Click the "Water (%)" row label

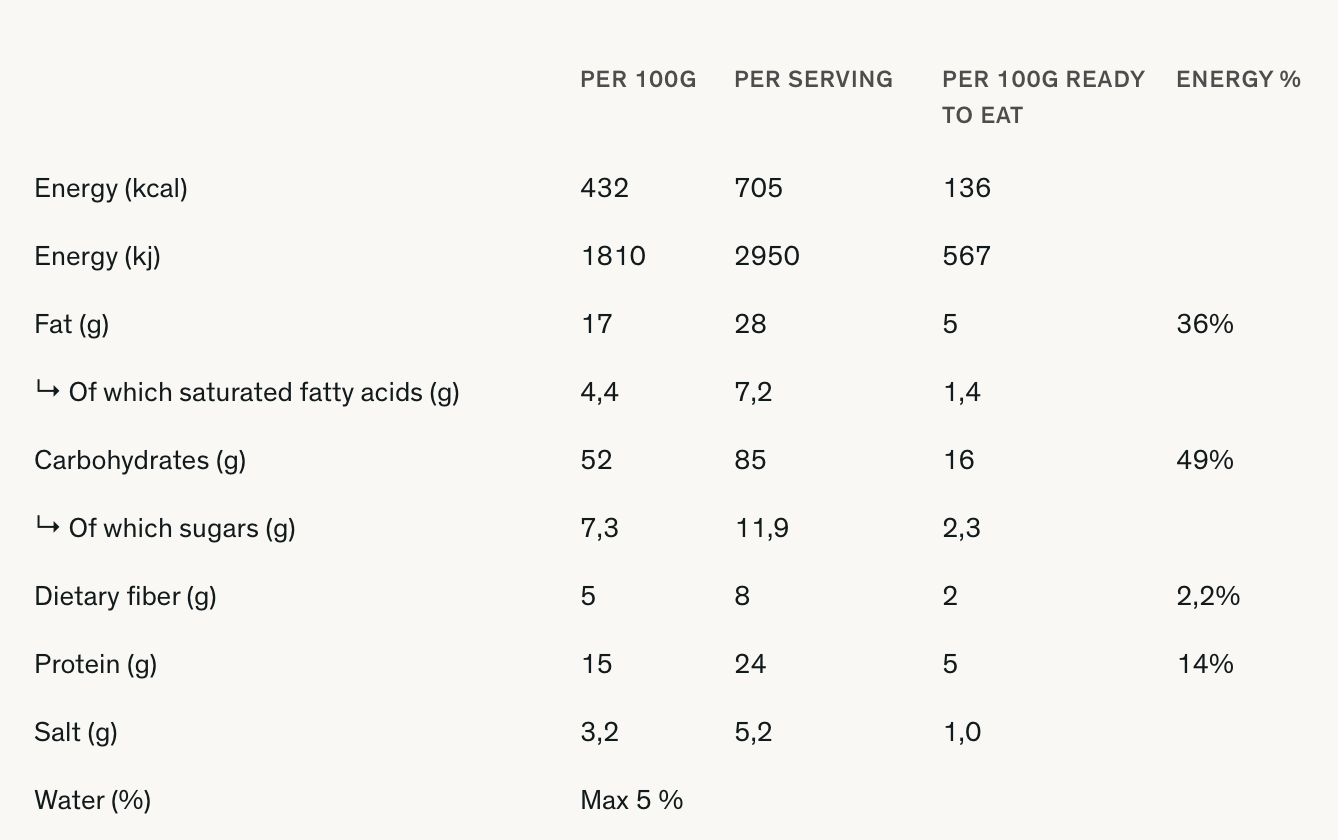click(92, 800)
